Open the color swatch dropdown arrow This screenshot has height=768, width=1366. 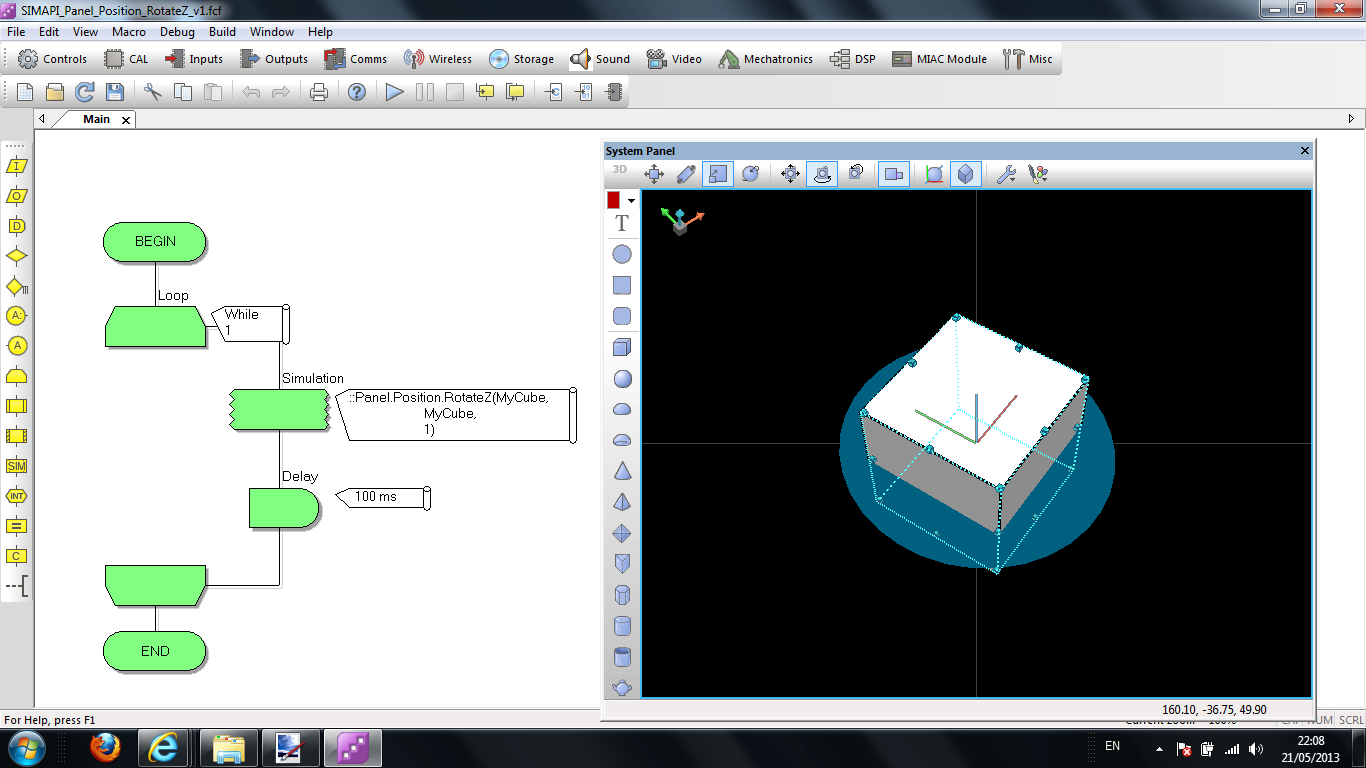(631, 201)
